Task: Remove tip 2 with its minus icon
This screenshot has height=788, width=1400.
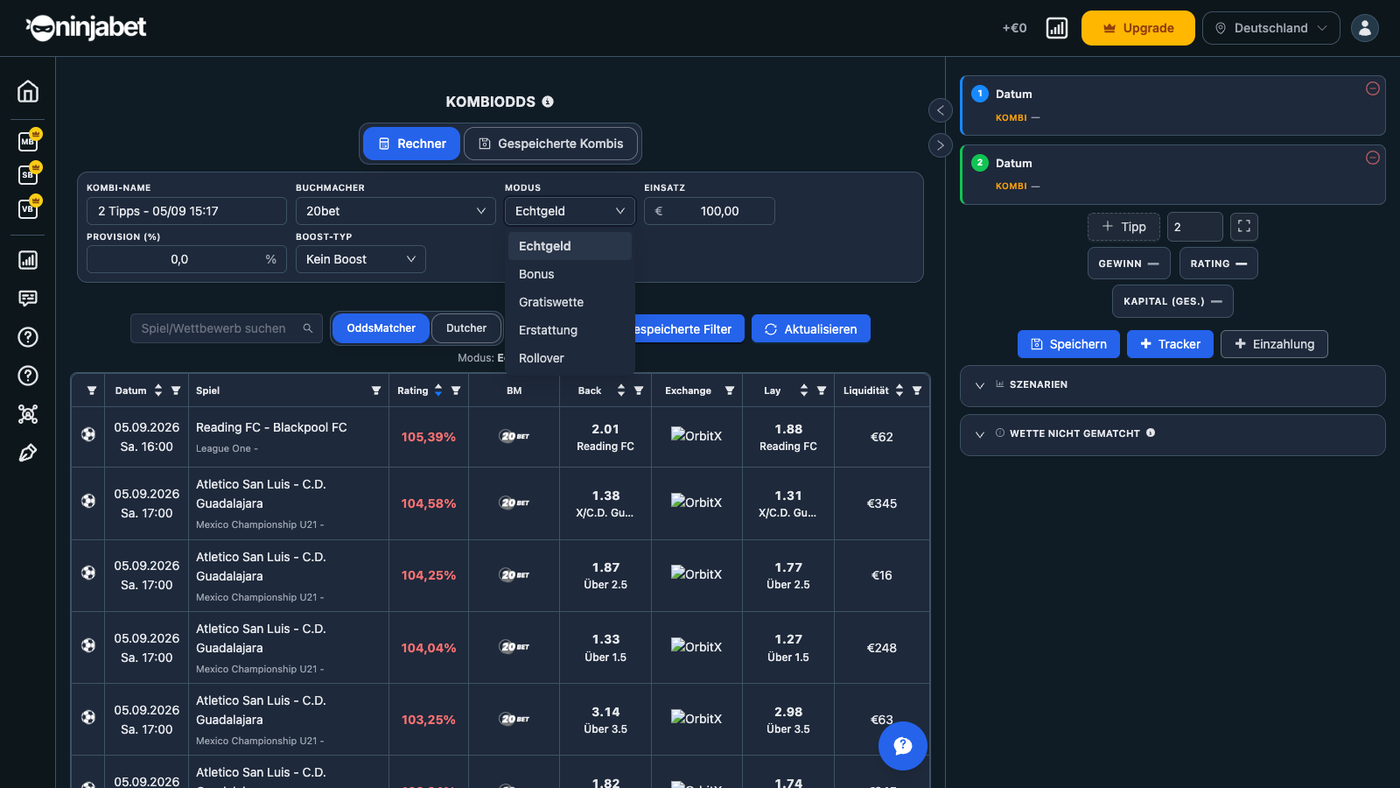Action: click(x=1372, y=158)
